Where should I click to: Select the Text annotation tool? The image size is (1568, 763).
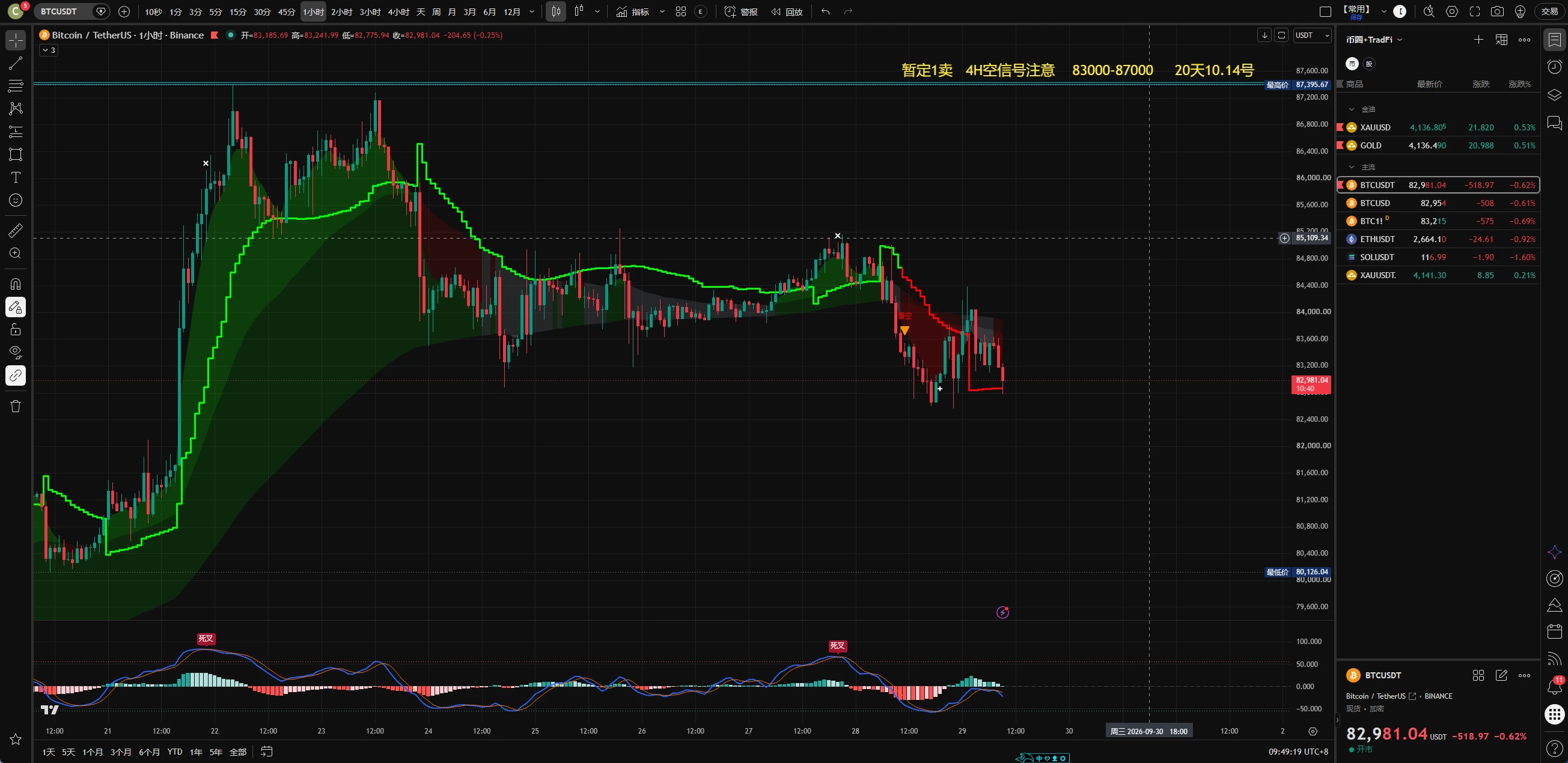tap(16, 177)
